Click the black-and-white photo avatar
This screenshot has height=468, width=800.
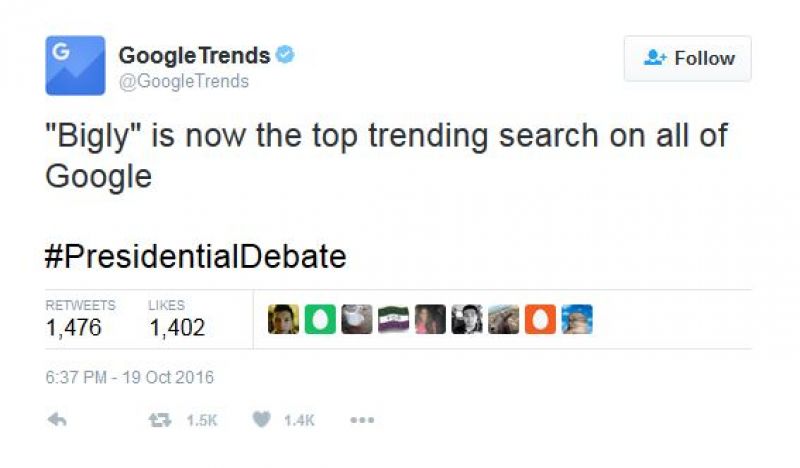click(467, 320)
